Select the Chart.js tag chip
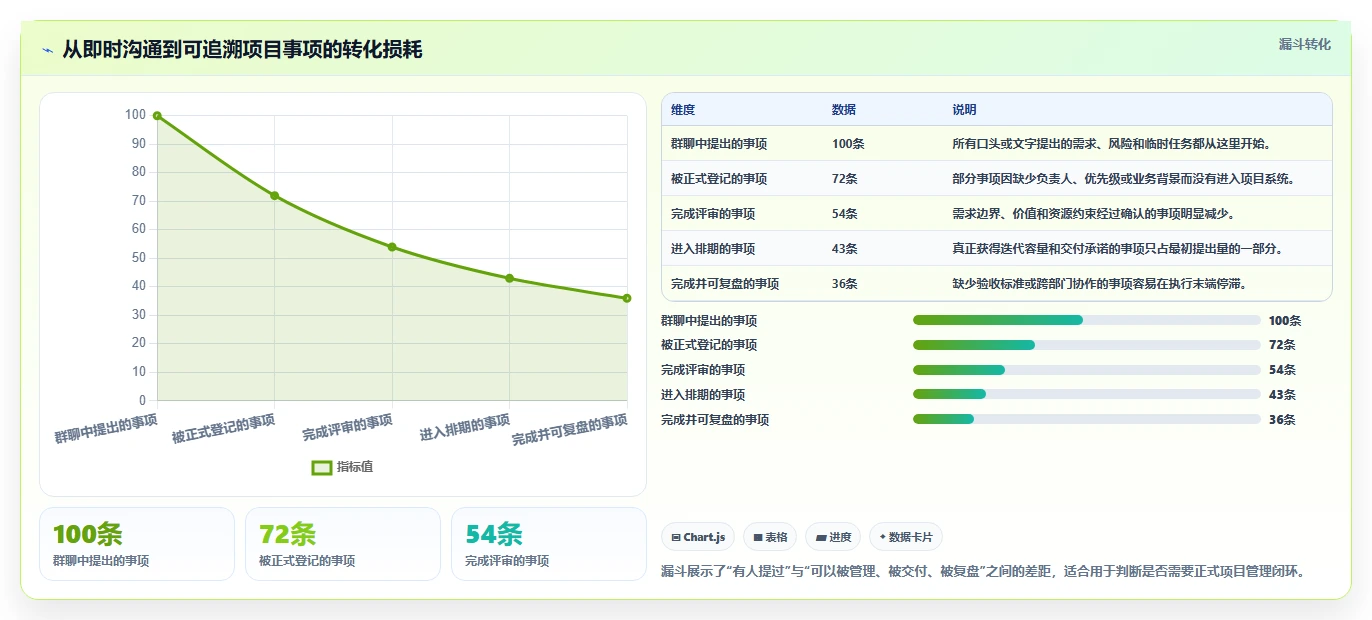This screenshot has width=1372, height=620. [698, 537]
